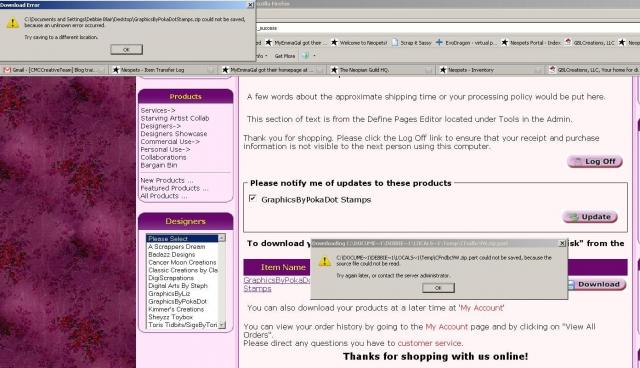640x368 pixels.
Task: Click the Gmail tab envelope icon
Action: (x=7, y=70)
